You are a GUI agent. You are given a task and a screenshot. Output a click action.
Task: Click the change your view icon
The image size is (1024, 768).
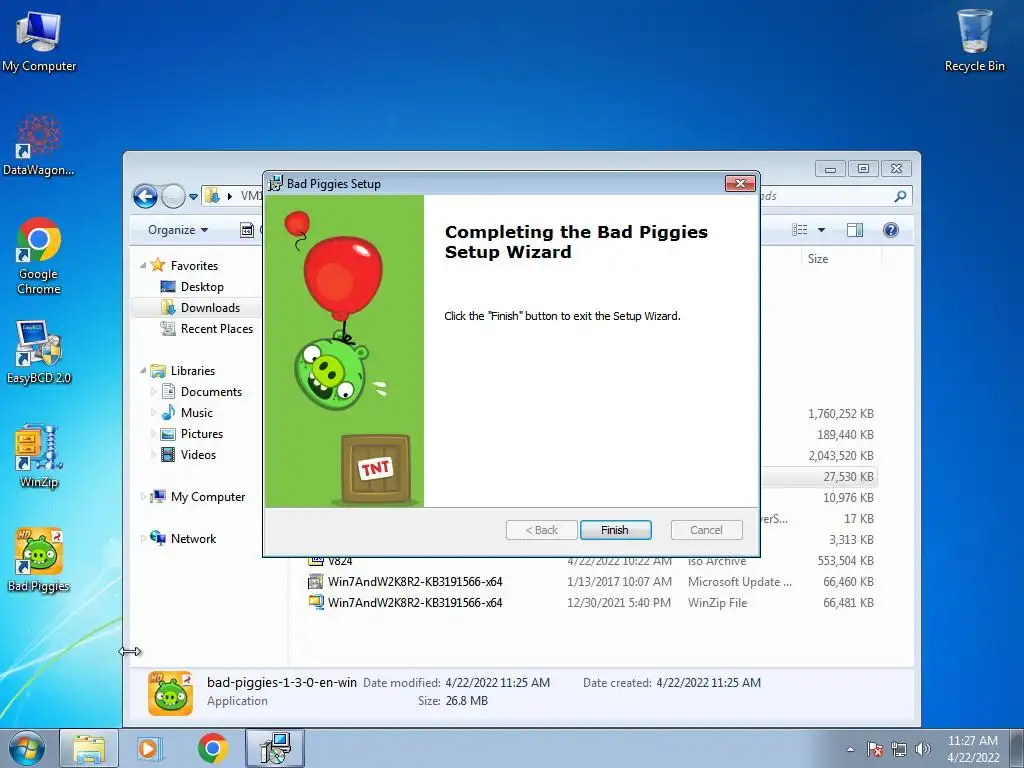[800, 230]
